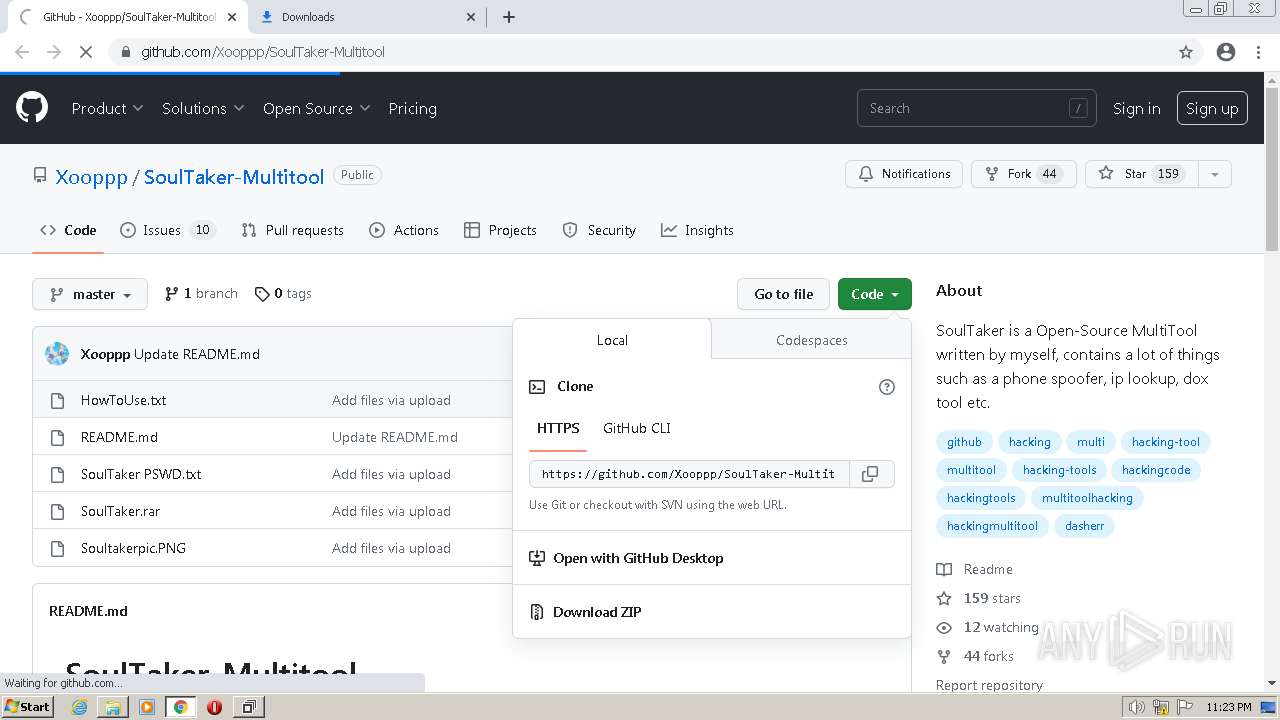The width and height of the screenshot is (1280, 720).
Task: Open the SoulTaker PSWD.txt file
Action: [141, 474]
